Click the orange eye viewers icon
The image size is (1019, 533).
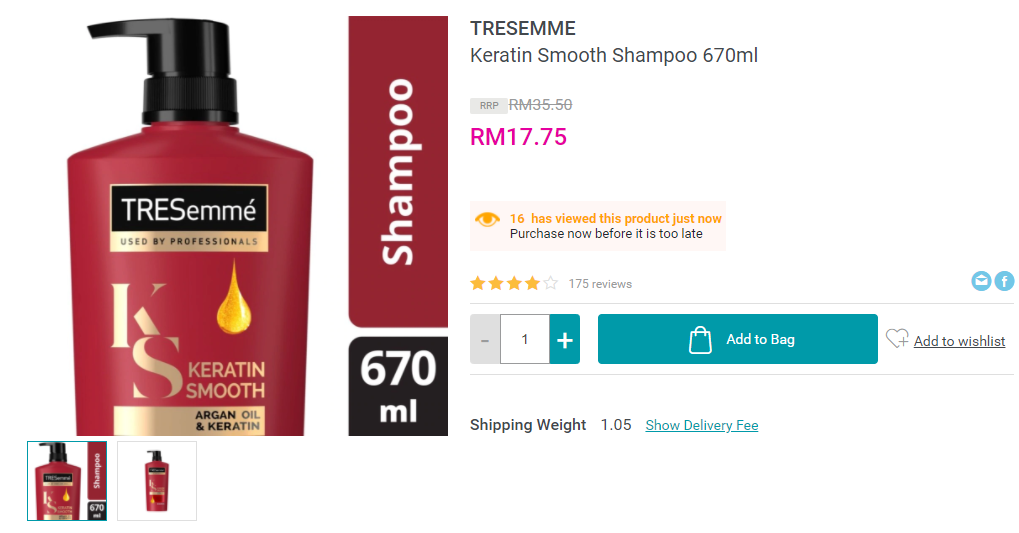pos(487,220)
